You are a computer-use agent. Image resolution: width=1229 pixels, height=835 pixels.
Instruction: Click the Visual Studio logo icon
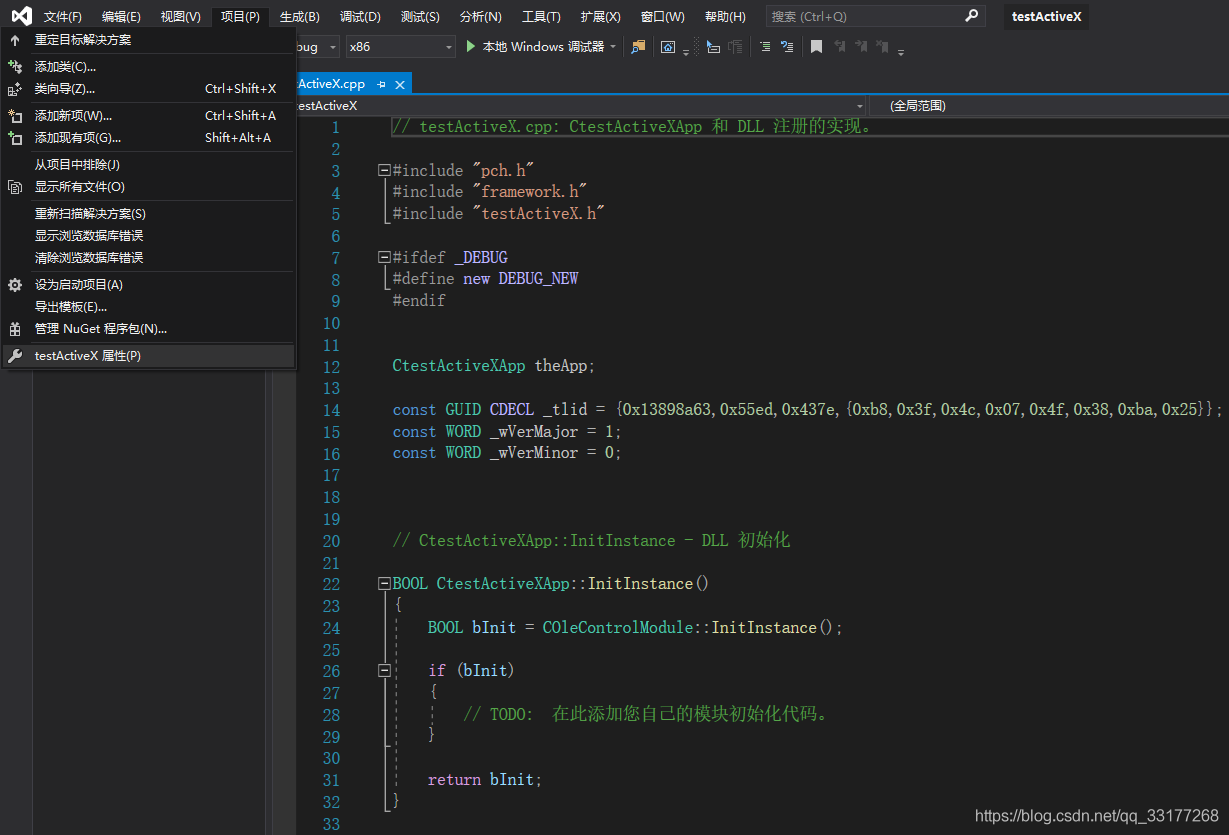21,16
